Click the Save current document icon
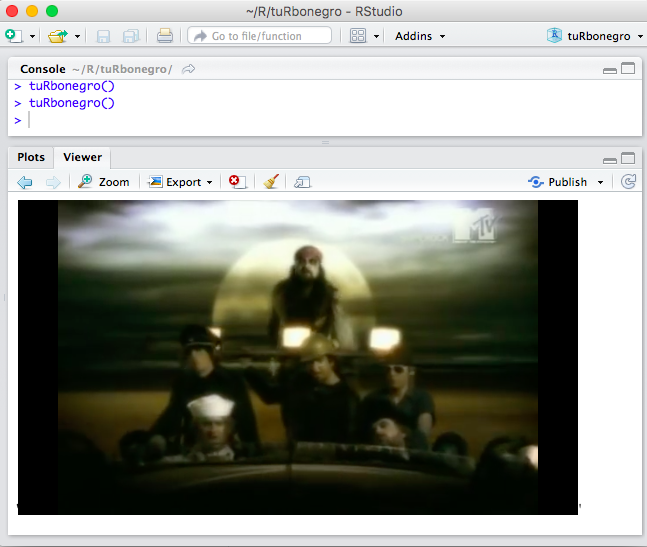Viewport: 647px width, 547px height. point(103,36)
